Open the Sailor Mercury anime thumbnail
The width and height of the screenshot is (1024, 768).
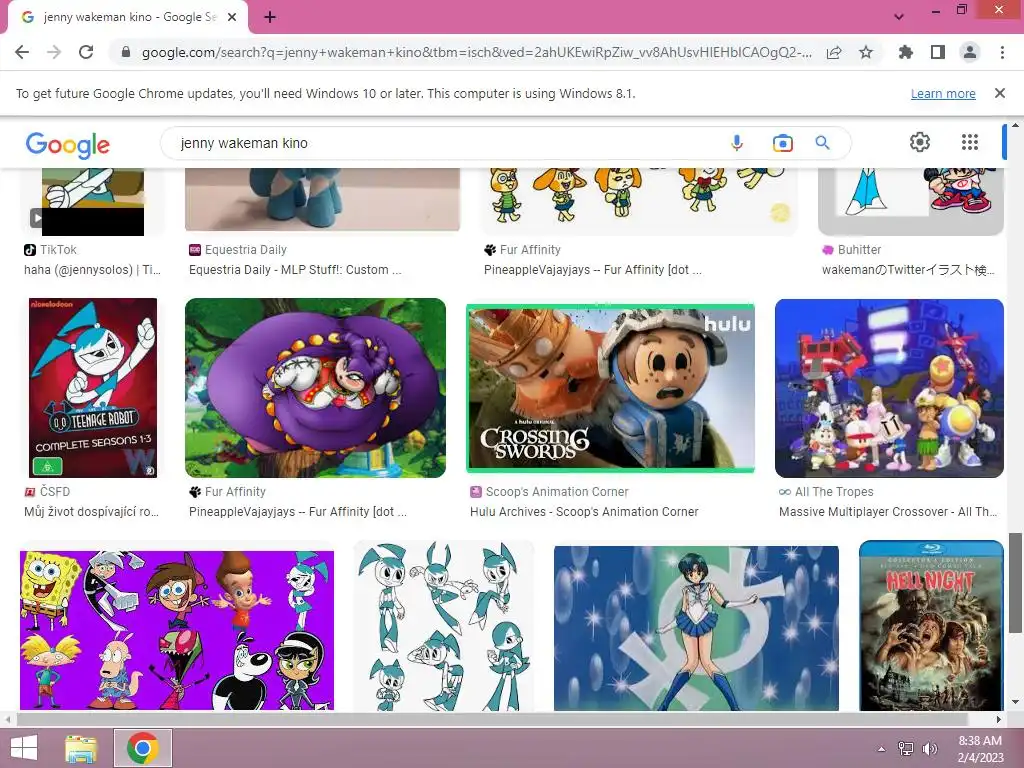696,628
